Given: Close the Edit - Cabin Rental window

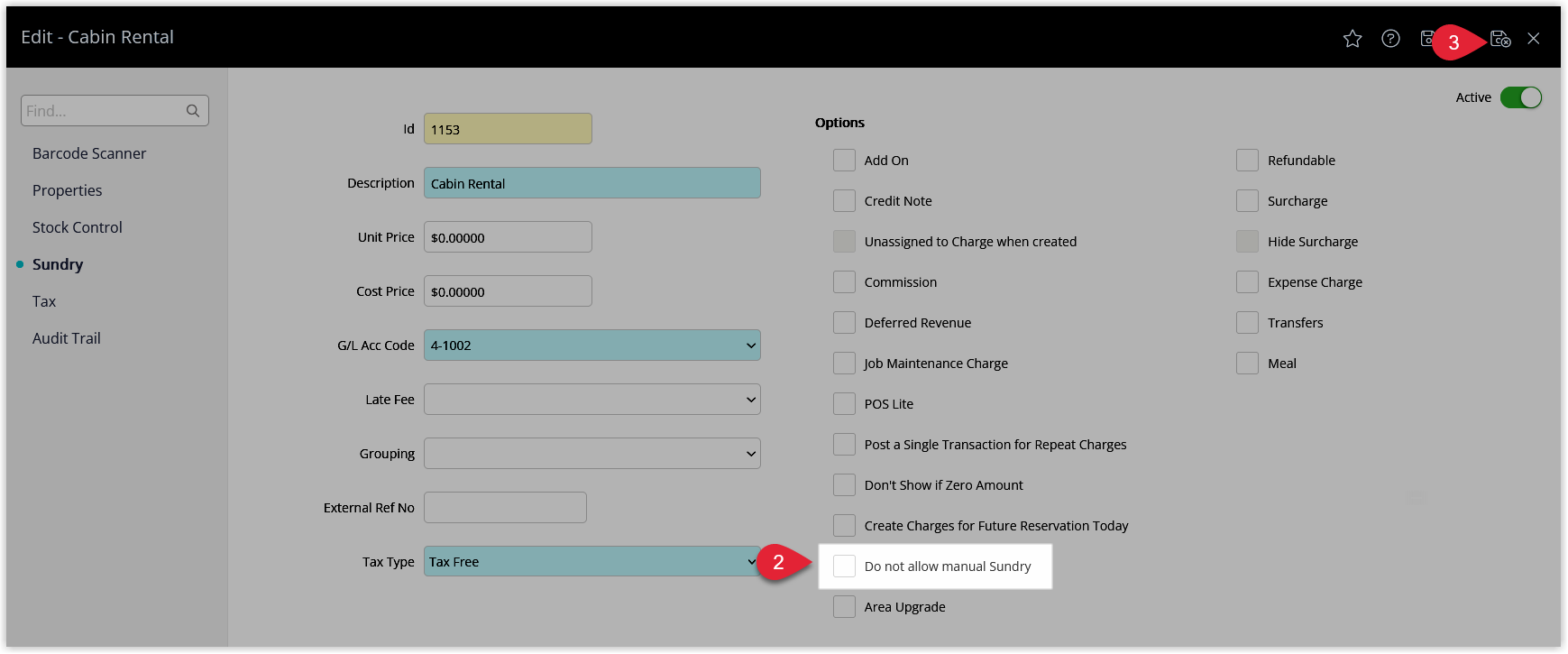Looking at the screenshot, I should point(1534,38).
